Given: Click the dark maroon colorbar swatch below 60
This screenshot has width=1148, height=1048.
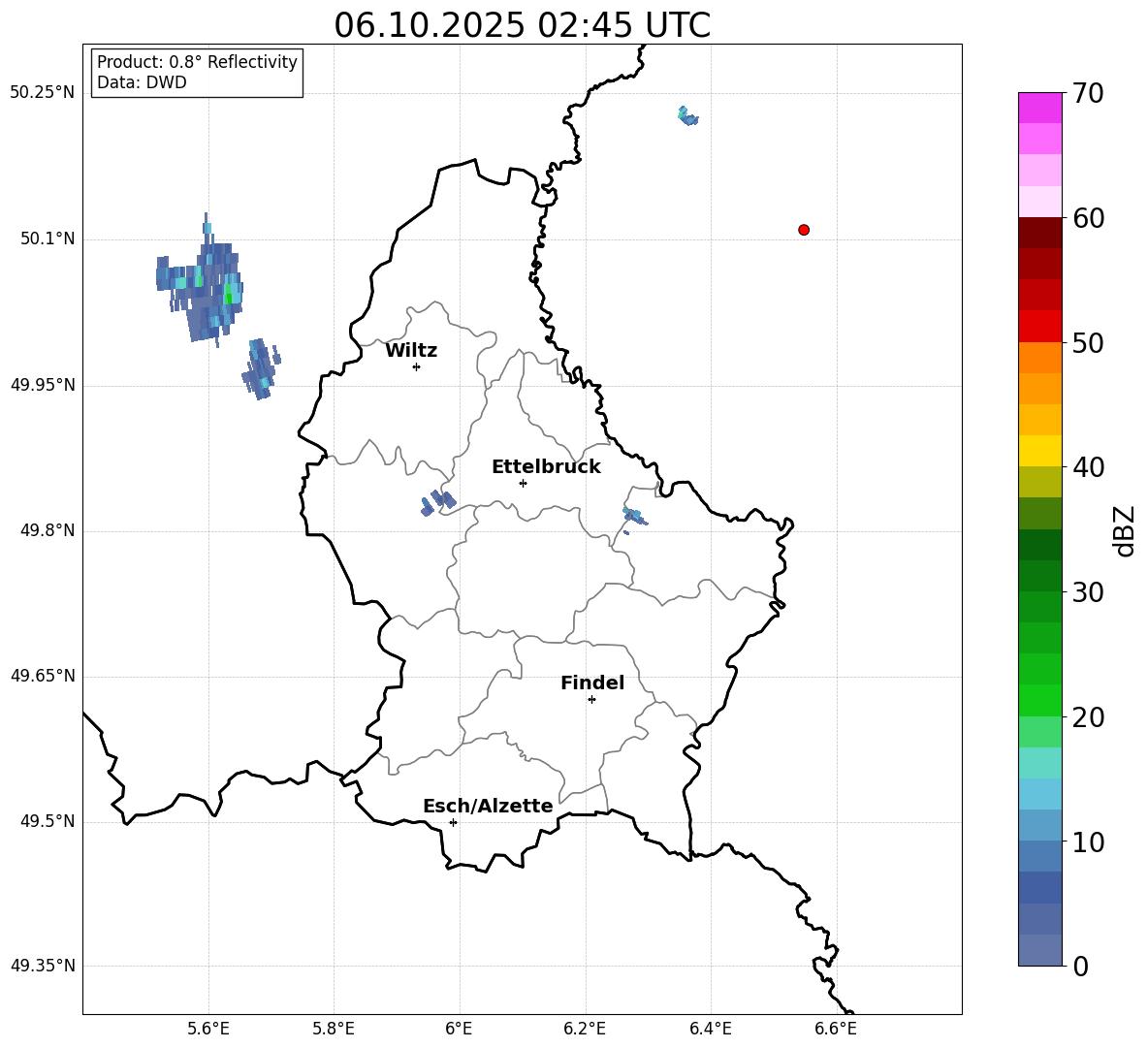Looking at the screenshot, I should 1039,233.
